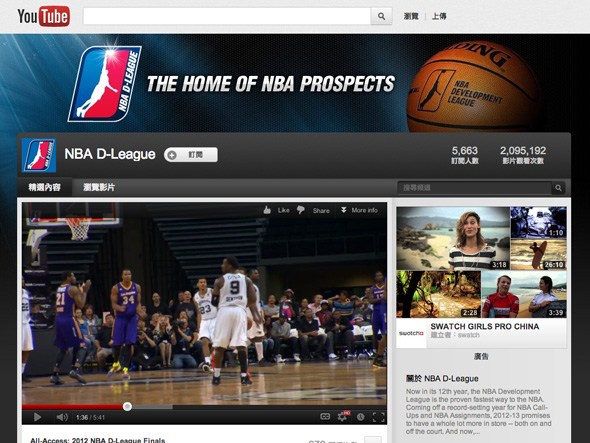Click the NBA D-League channel avatar
Image resolution: width=590 pixels, height=443 pixels.
39,155
